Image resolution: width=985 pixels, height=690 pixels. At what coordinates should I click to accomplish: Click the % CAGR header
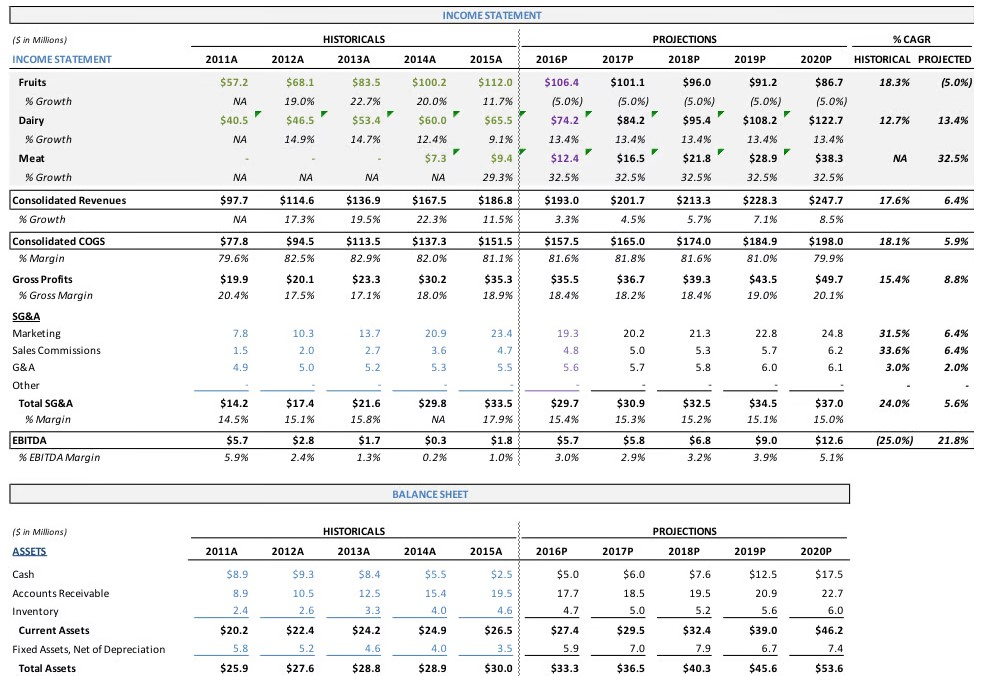pos(912,40)
